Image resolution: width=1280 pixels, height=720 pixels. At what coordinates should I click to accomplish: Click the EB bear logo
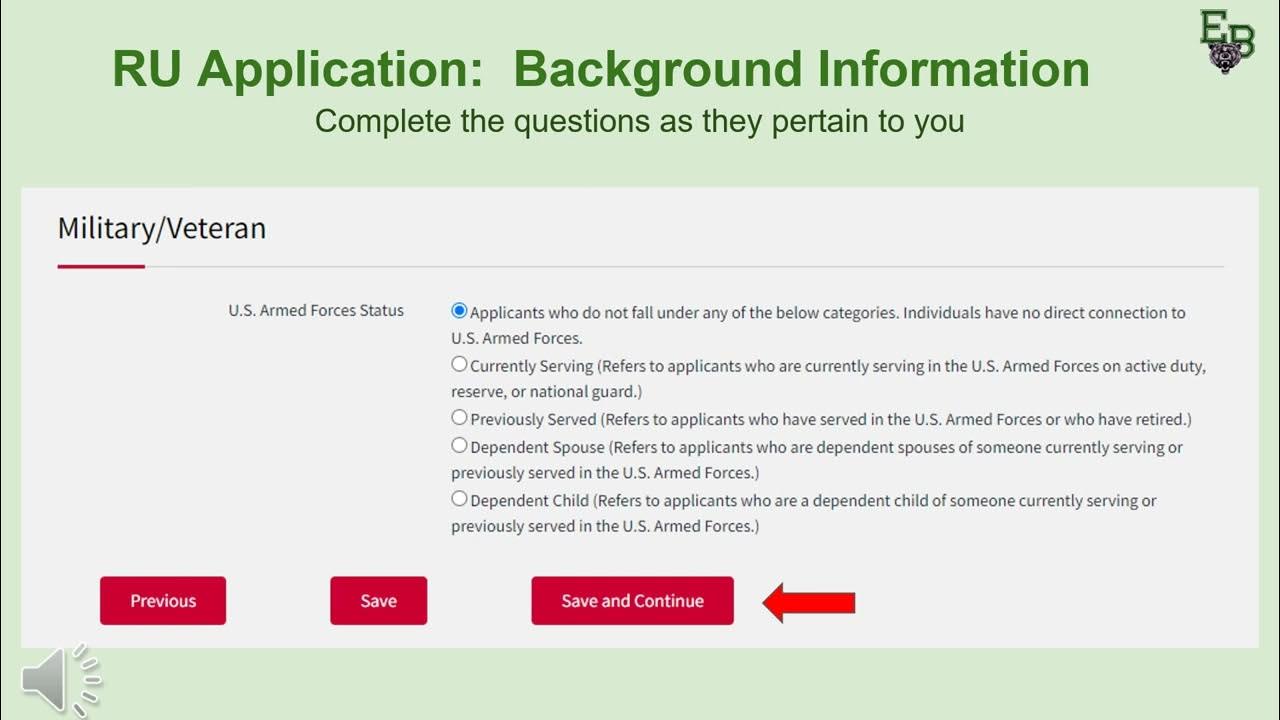1227,42
